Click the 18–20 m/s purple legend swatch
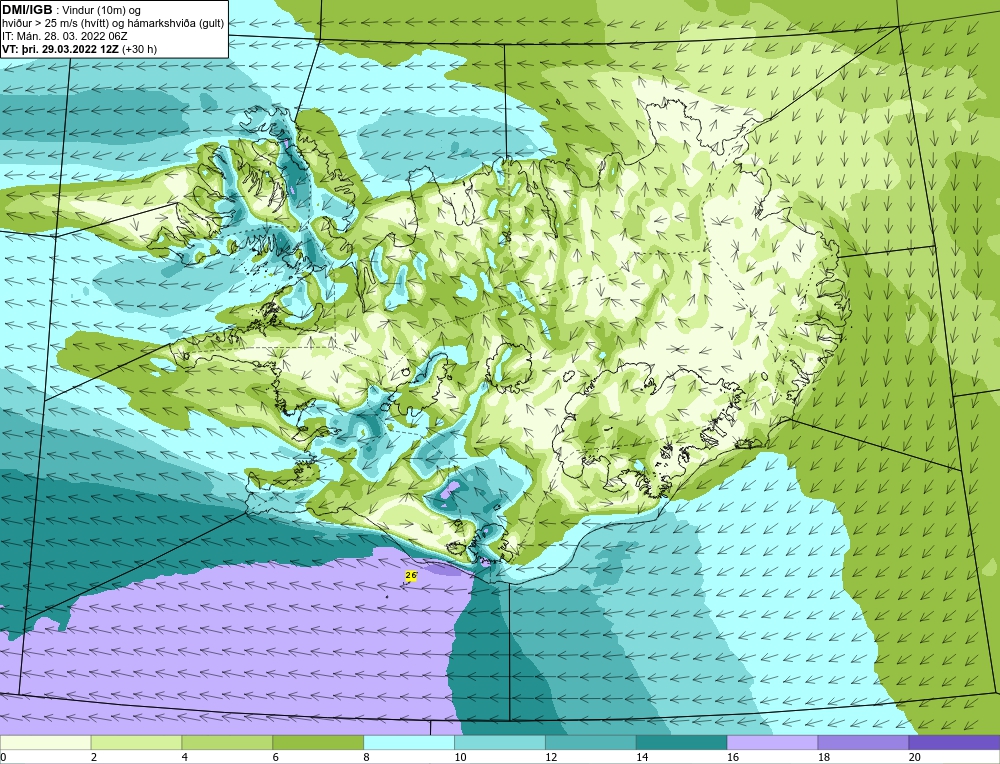The height and width of the screenshot is (764, 1000). (x=864, y=742)
